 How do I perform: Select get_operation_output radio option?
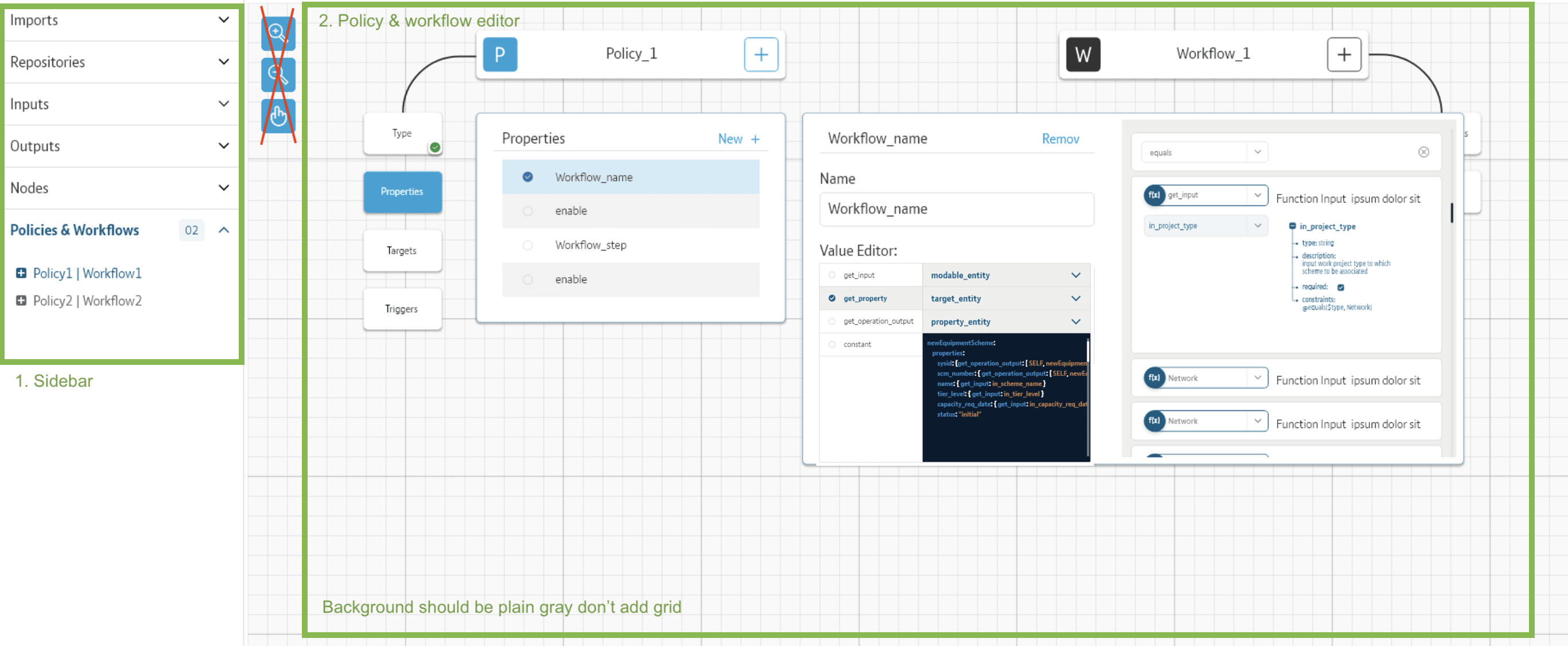pos(832,321)
